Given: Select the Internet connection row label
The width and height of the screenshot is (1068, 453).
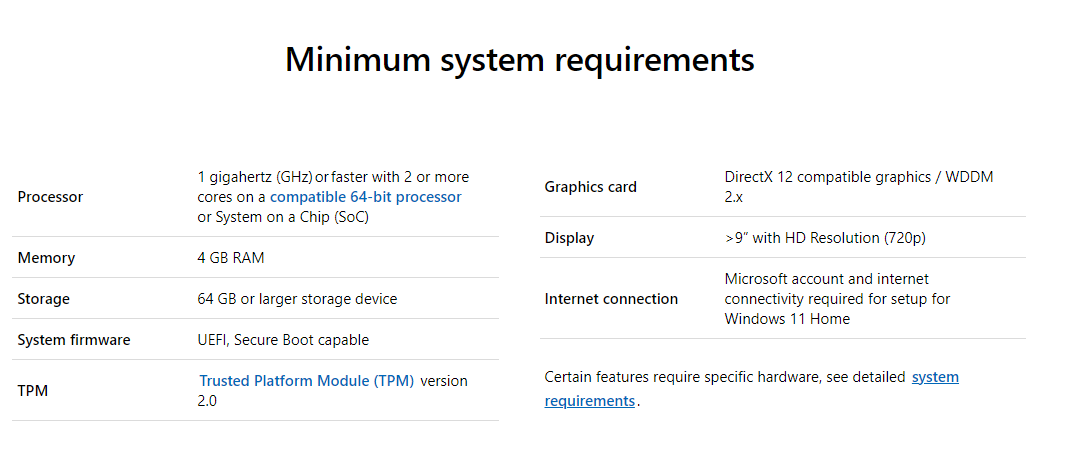Looking at the screenshot, I should pos(611,299).
